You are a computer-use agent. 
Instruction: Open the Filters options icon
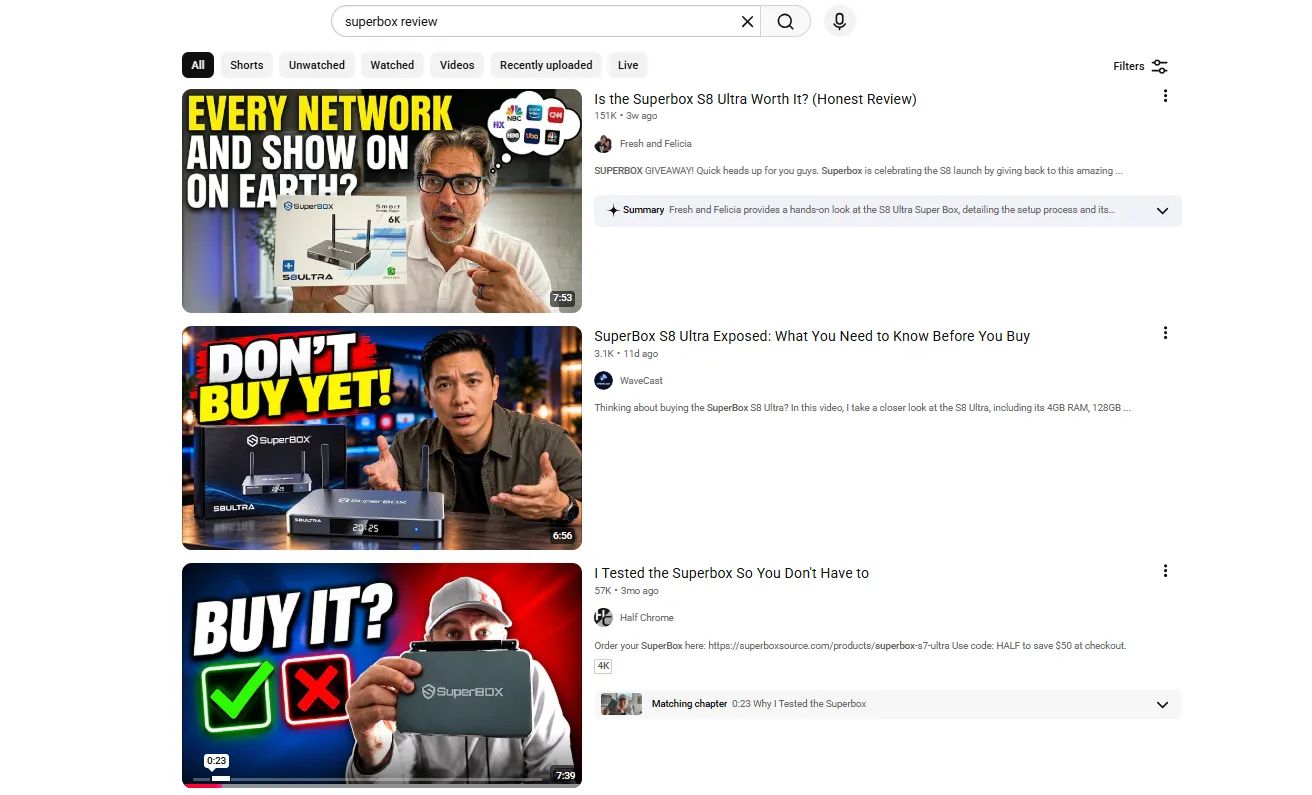pyautogui.click(x=1159, y=66)
